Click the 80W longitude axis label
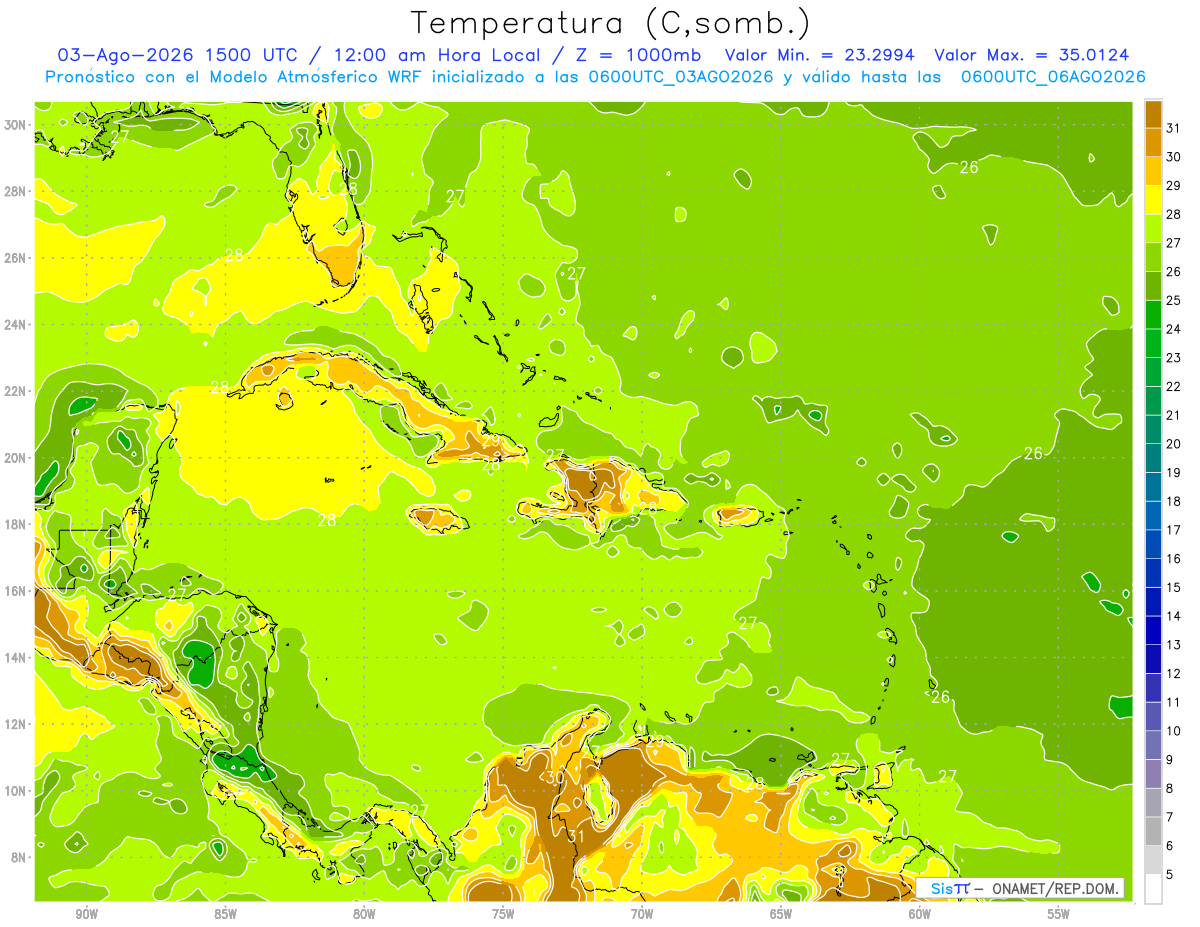Viewport: 1200px width, 927px height. coord(364,914)
